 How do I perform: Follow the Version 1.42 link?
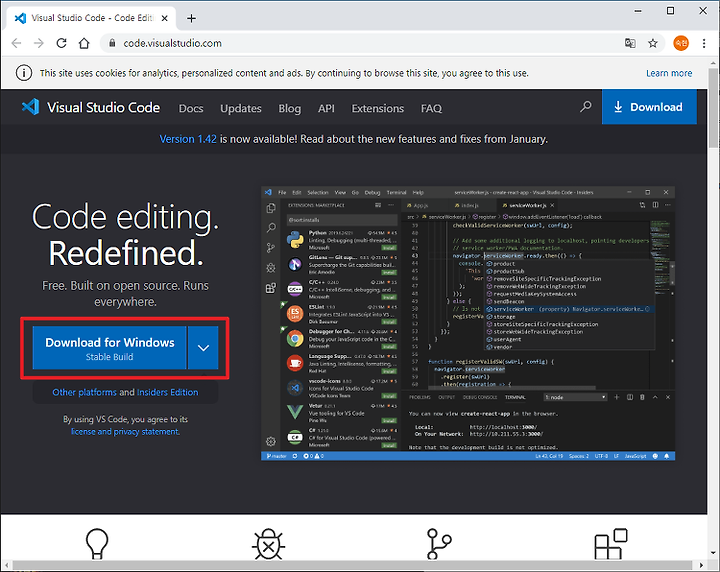point(188,139)
